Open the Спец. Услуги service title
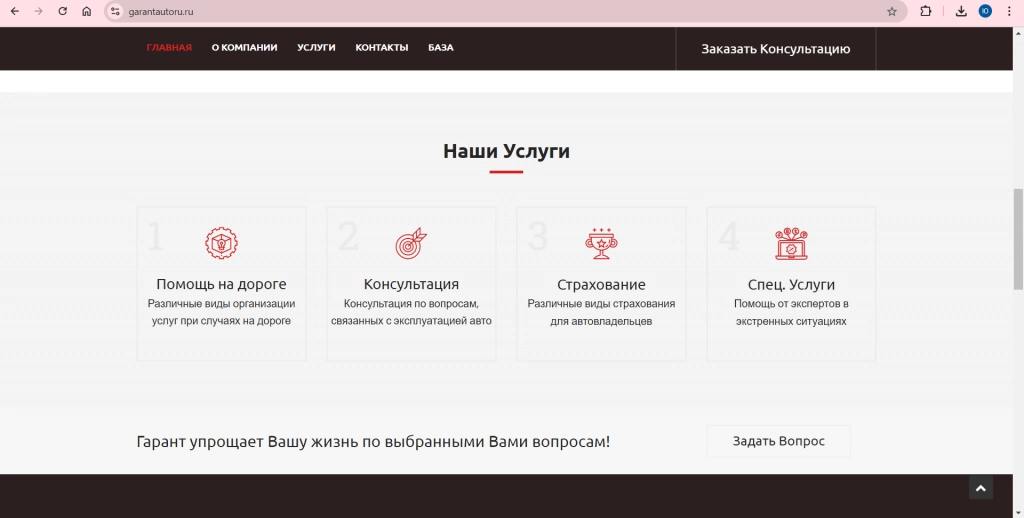The image size is (1024, 518). 791,285
